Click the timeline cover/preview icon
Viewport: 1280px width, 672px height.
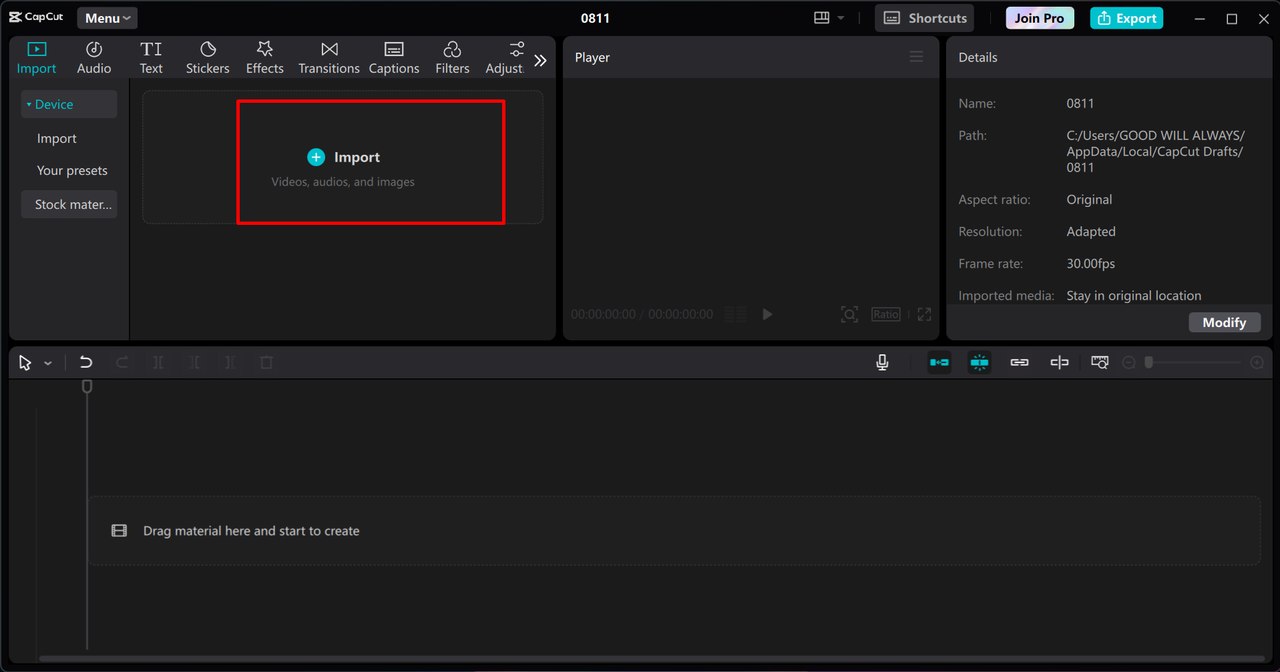(x=1100, y=363)
